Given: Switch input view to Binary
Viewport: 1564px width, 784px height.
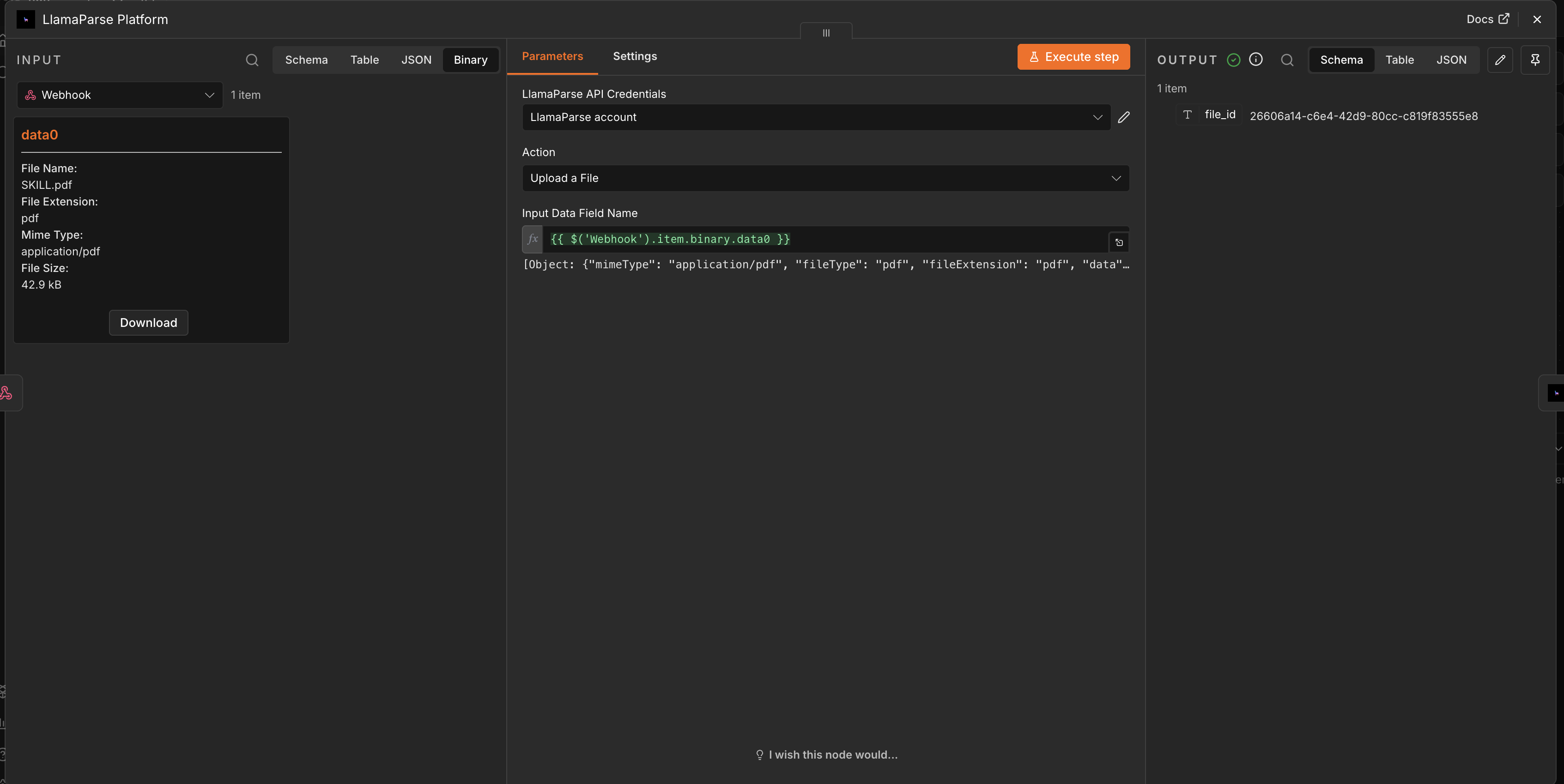Looking at the screenshot, I should coord(471,60).
